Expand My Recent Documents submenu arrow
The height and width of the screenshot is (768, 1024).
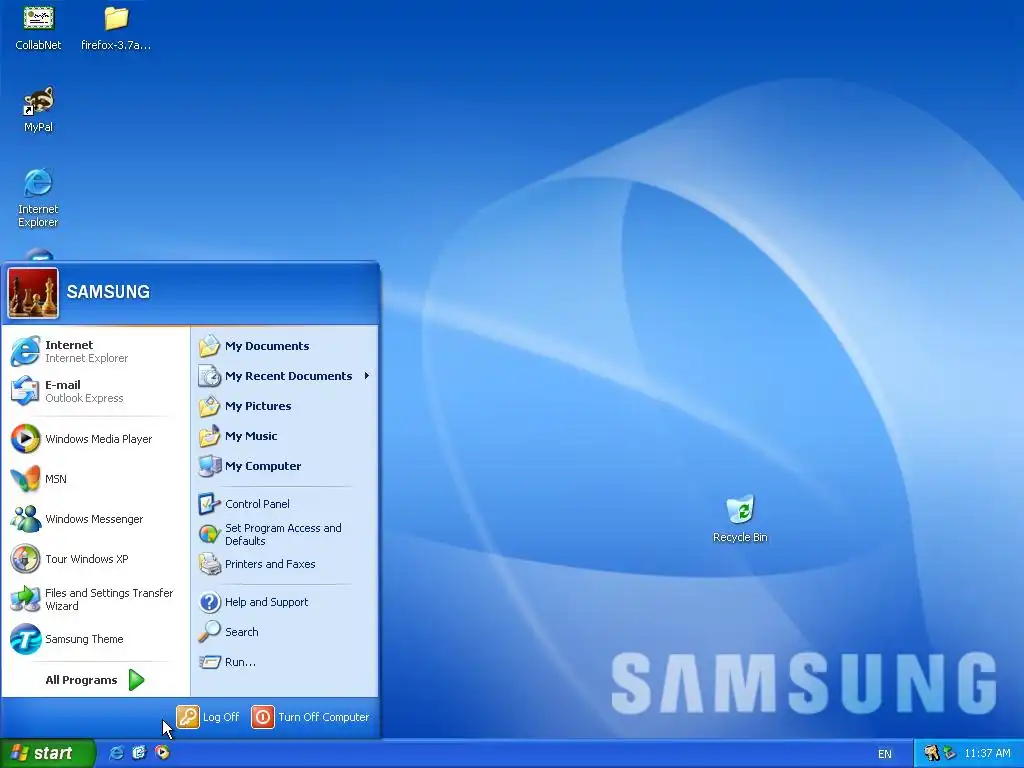click(367, 376)
